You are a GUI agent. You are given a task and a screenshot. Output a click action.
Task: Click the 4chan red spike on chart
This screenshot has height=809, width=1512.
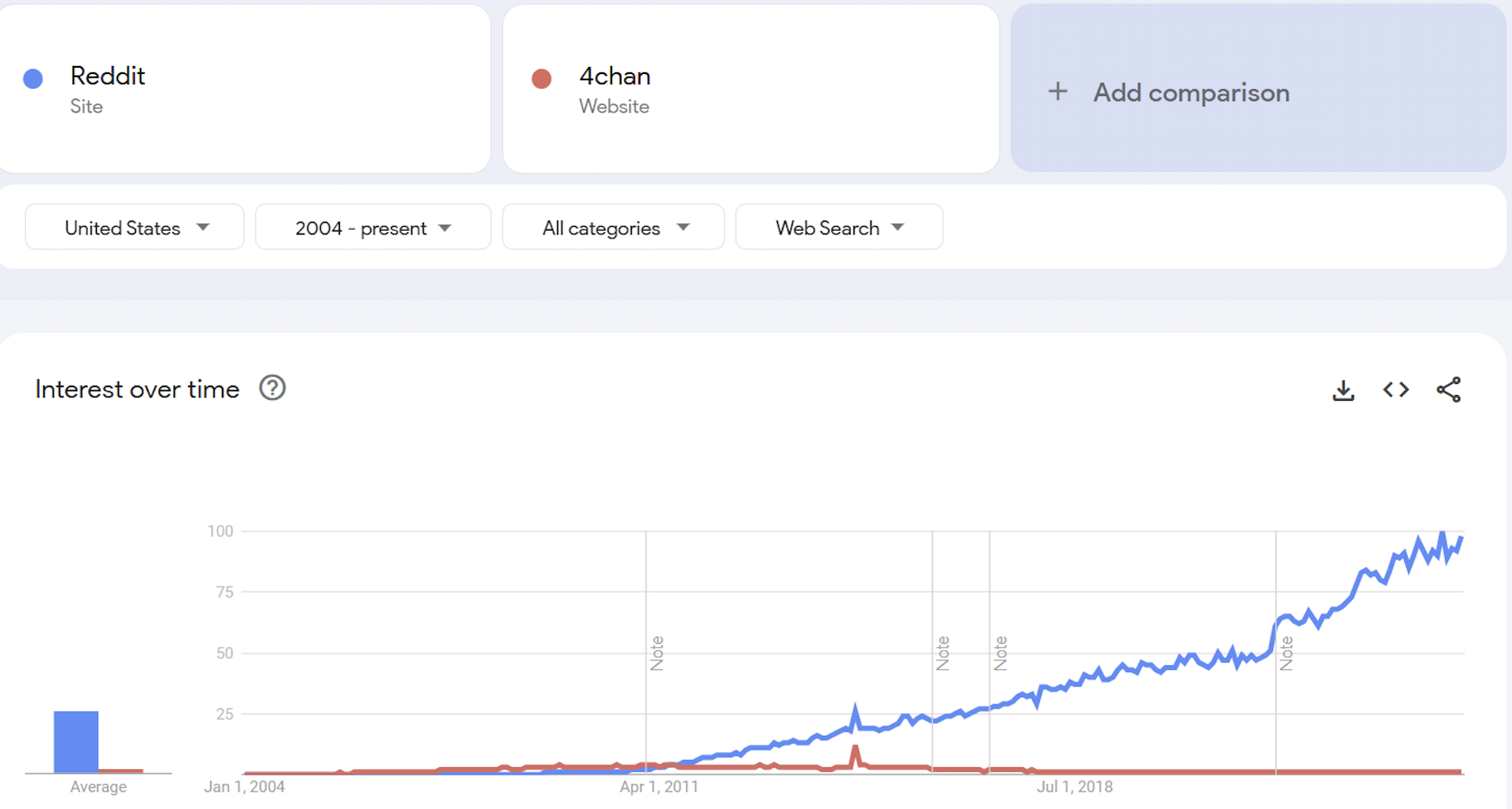coord(855,755)
